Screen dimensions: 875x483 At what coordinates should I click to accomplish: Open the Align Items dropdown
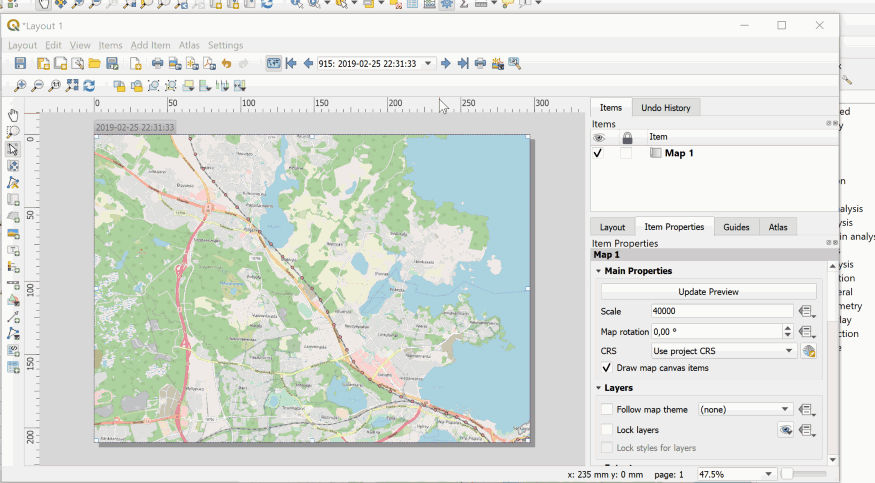tap(205, 86)
